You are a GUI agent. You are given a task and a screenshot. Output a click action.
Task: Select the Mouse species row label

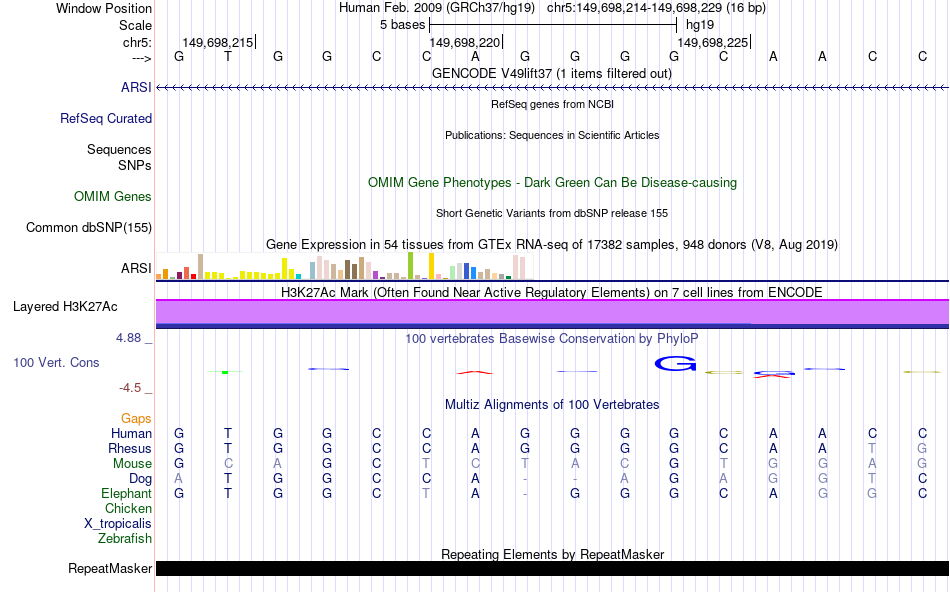132,464
